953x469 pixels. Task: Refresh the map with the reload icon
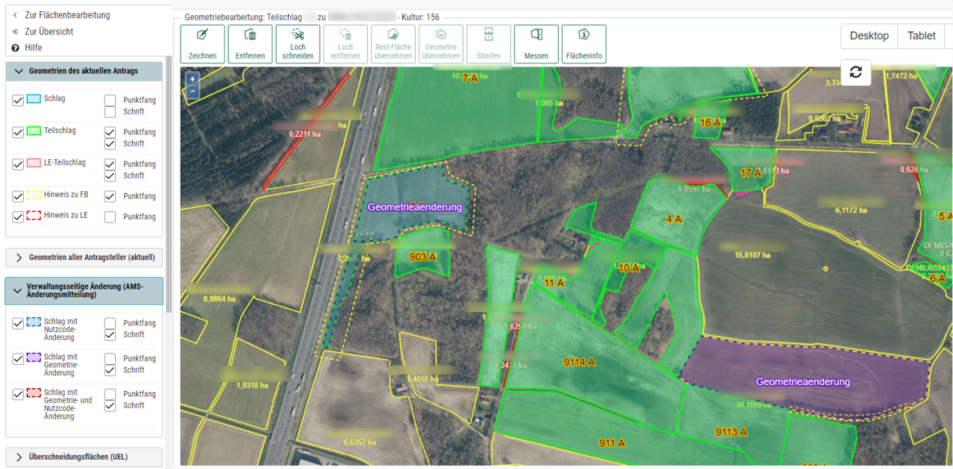point(855,72)
